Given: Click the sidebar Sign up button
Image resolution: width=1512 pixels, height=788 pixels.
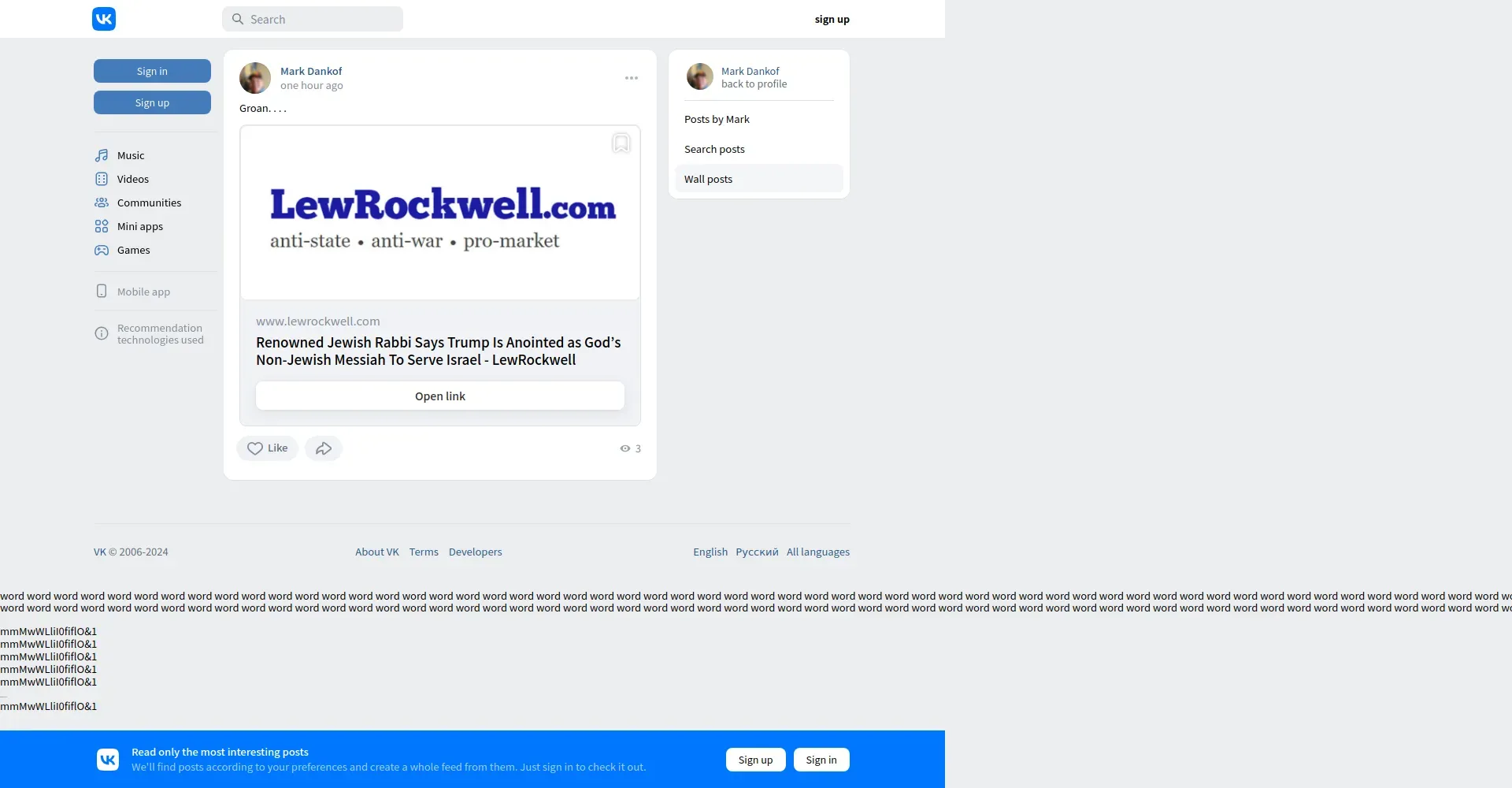Looking at the screenshot, I should coord(152,102).
